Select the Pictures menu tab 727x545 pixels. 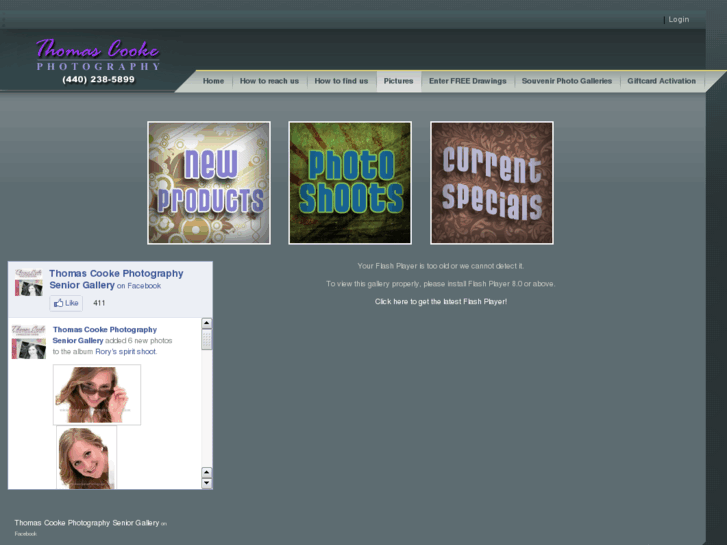click(398, 81)
